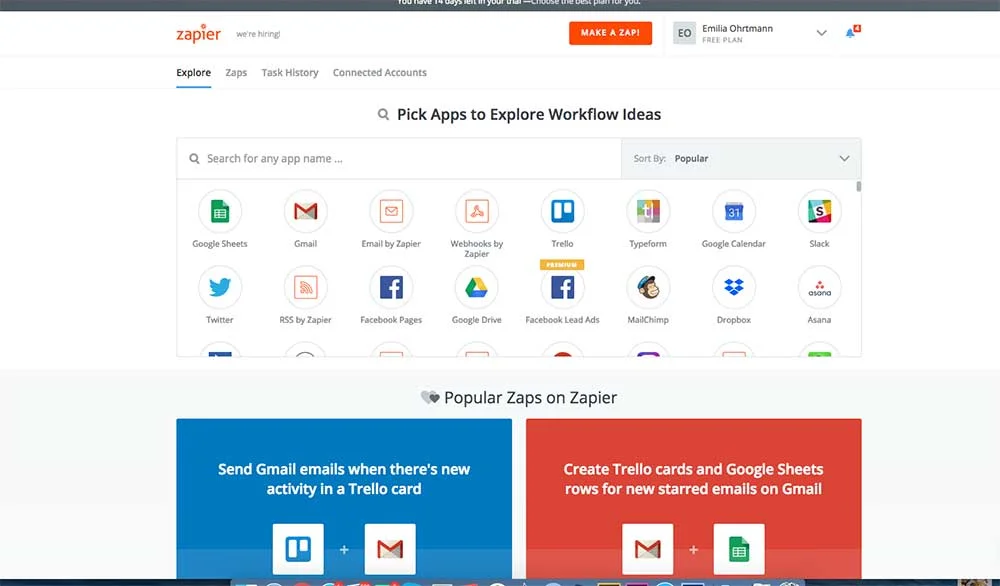1000x586 pixels.
Task: Open the Sort By Popular dropdown
Action: (x=741, y=158)
